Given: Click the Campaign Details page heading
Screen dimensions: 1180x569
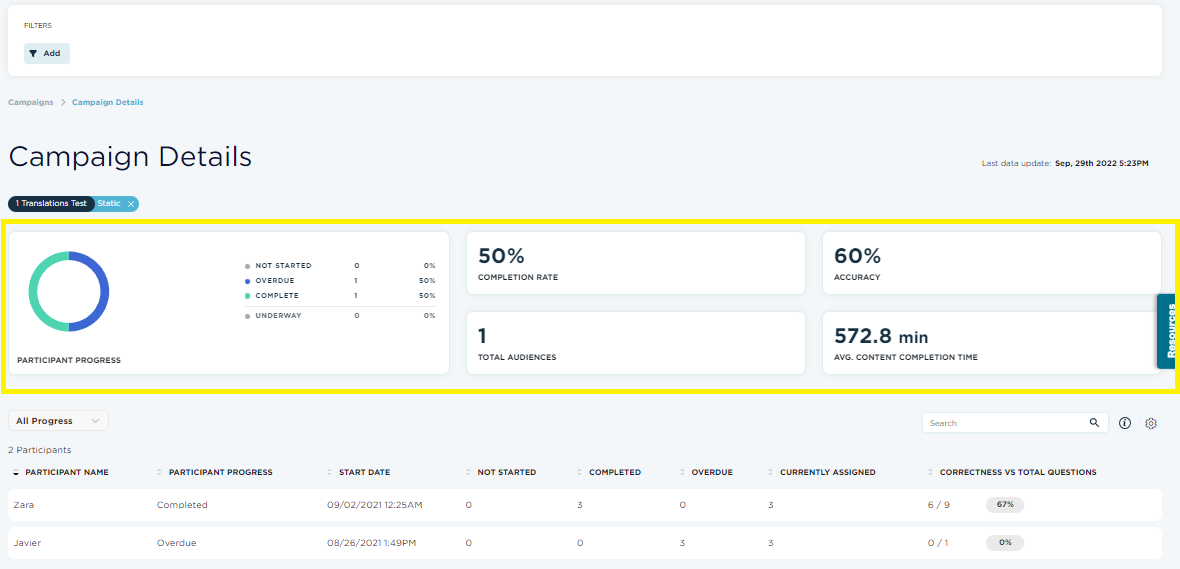Looking at the screenshot, I should tap(130, 157).
